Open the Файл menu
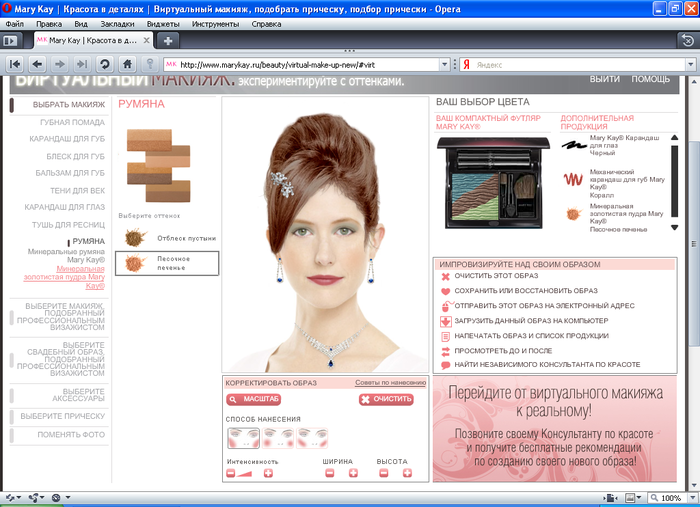This screenshot has height=507, width=700. (15, 24)
